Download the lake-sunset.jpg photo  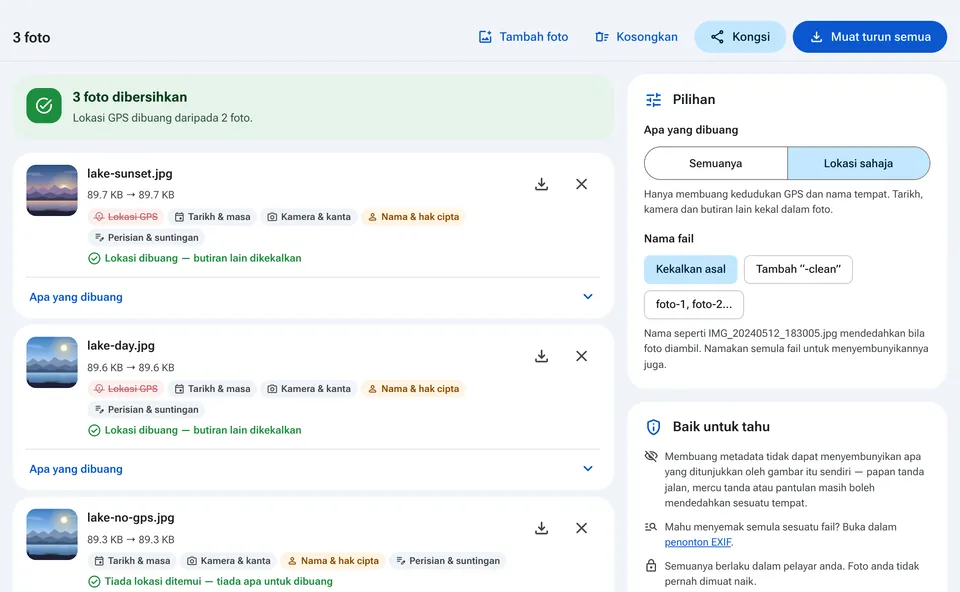click(x=541, y=184)
